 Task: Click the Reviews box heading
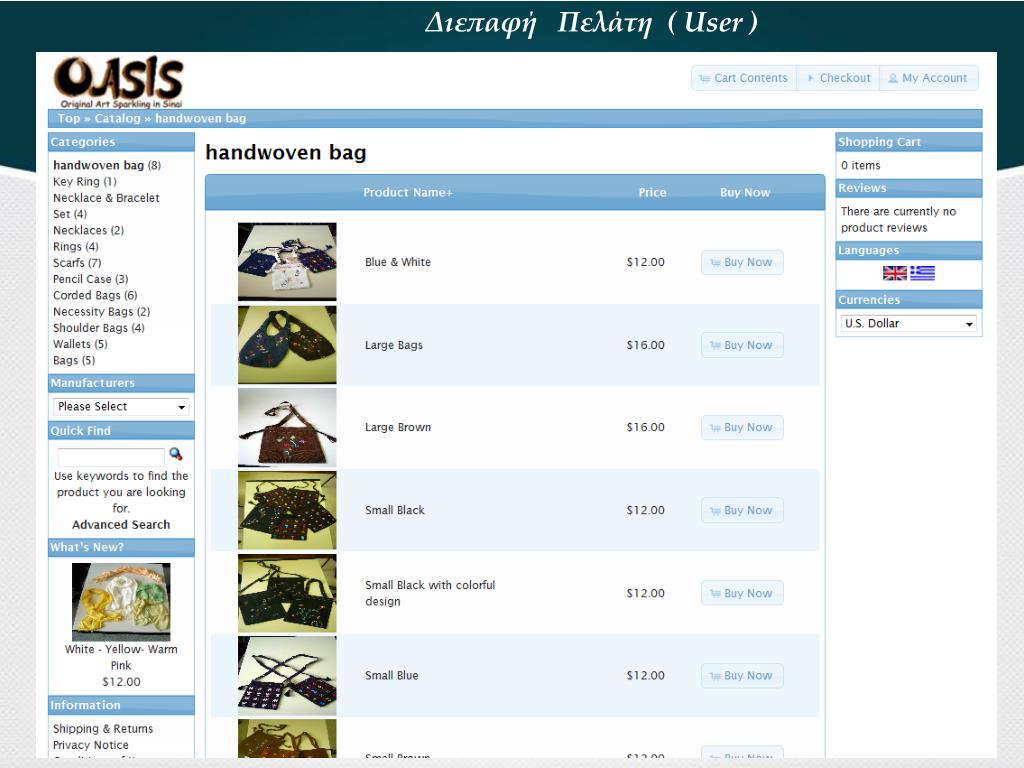pyautogui.click(x=908, y=188)
